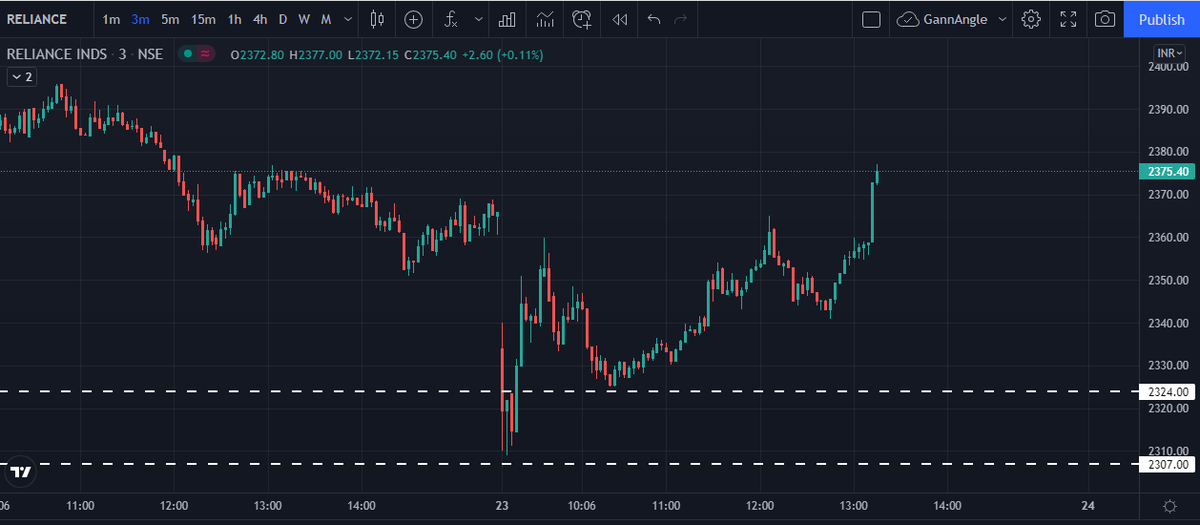Click the 2400.00 price scale label
The image size is (1200, 525).
coord(1167,67)
